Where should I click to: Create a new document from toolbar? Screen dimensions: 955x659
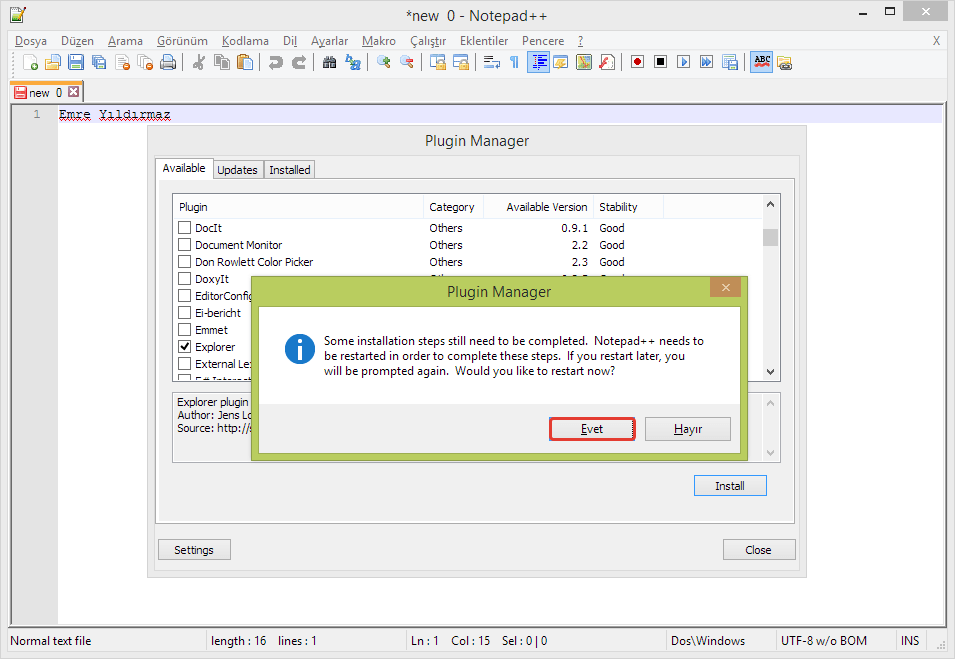(x=30, y=62)
